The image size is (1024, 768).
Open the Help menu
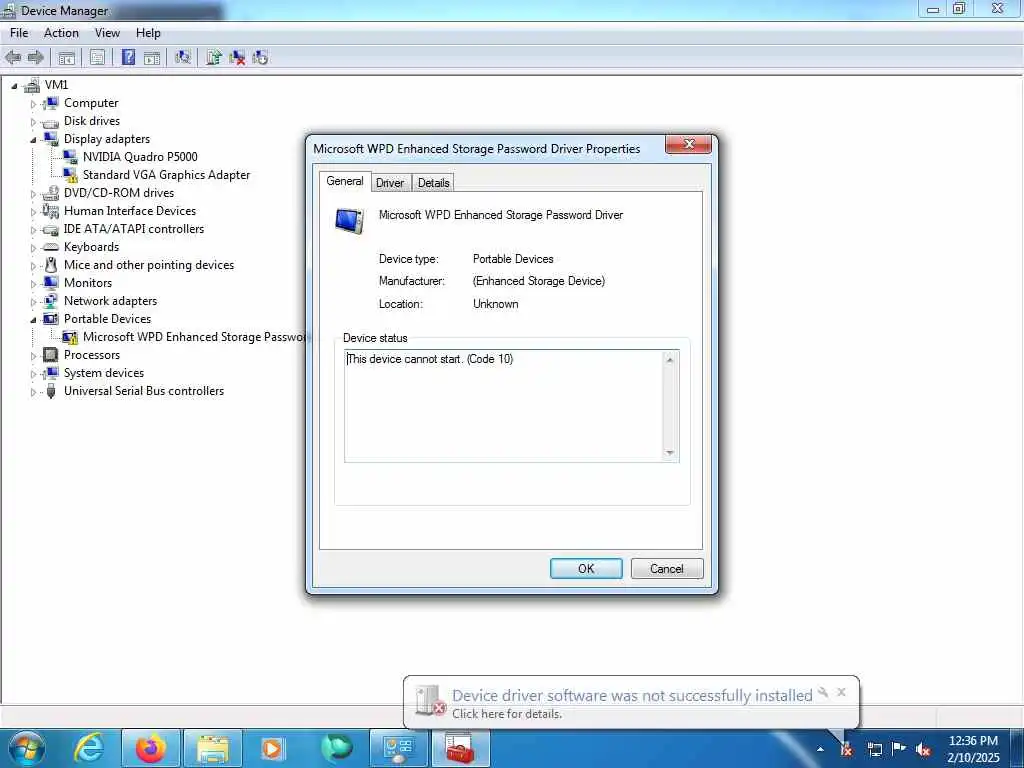148,33
